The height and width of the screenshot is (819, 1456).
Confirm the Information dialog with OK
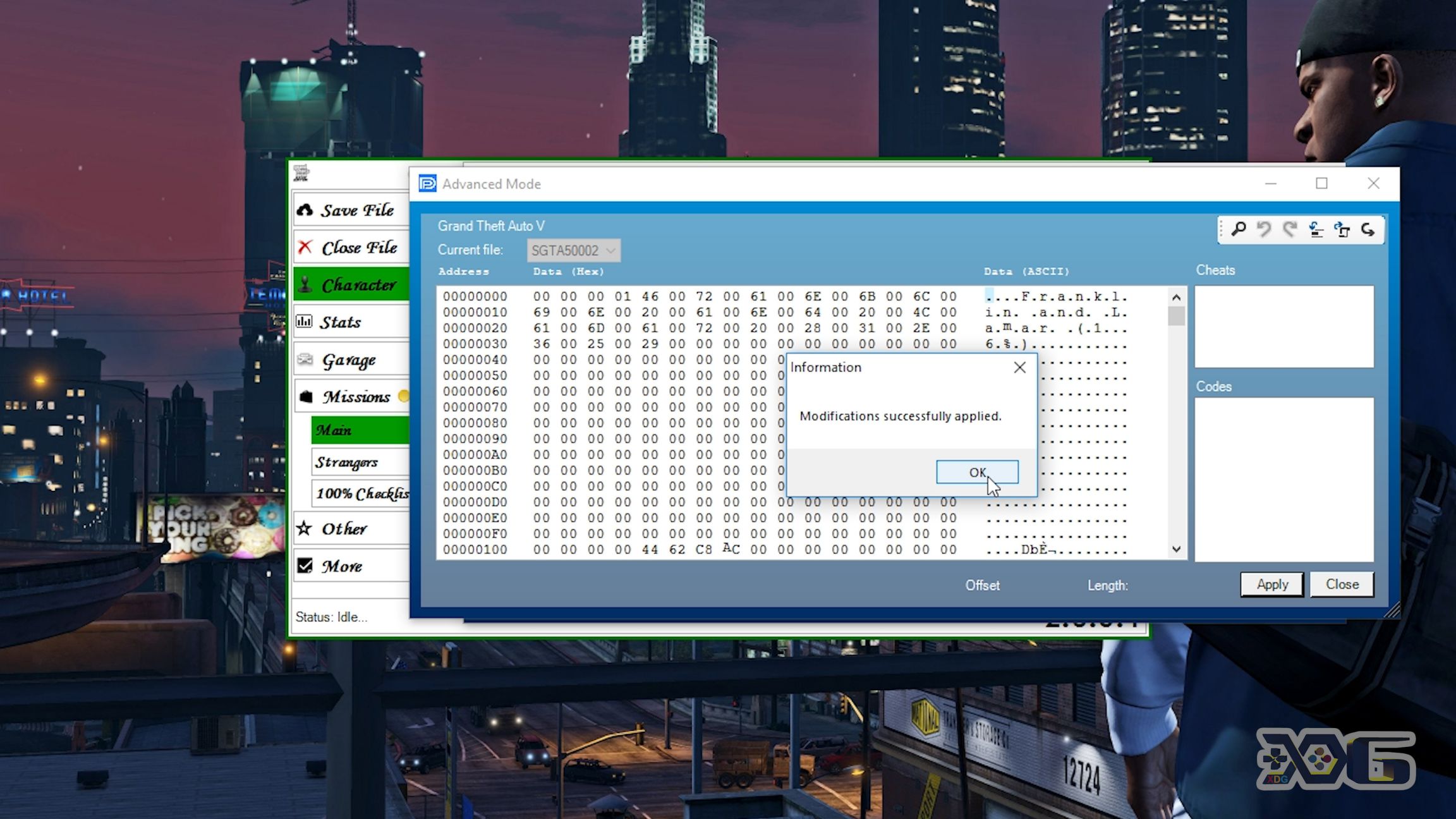pos(977,472)
